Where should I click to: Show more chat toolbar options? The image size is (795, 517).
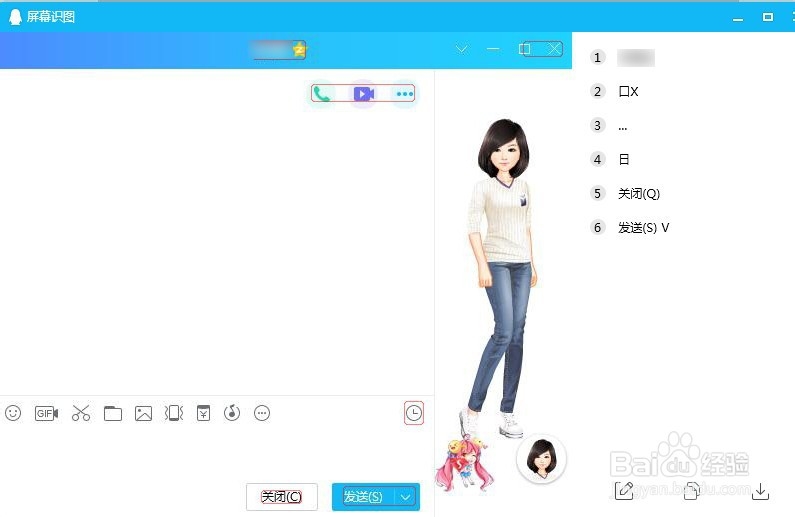[262, 413]
